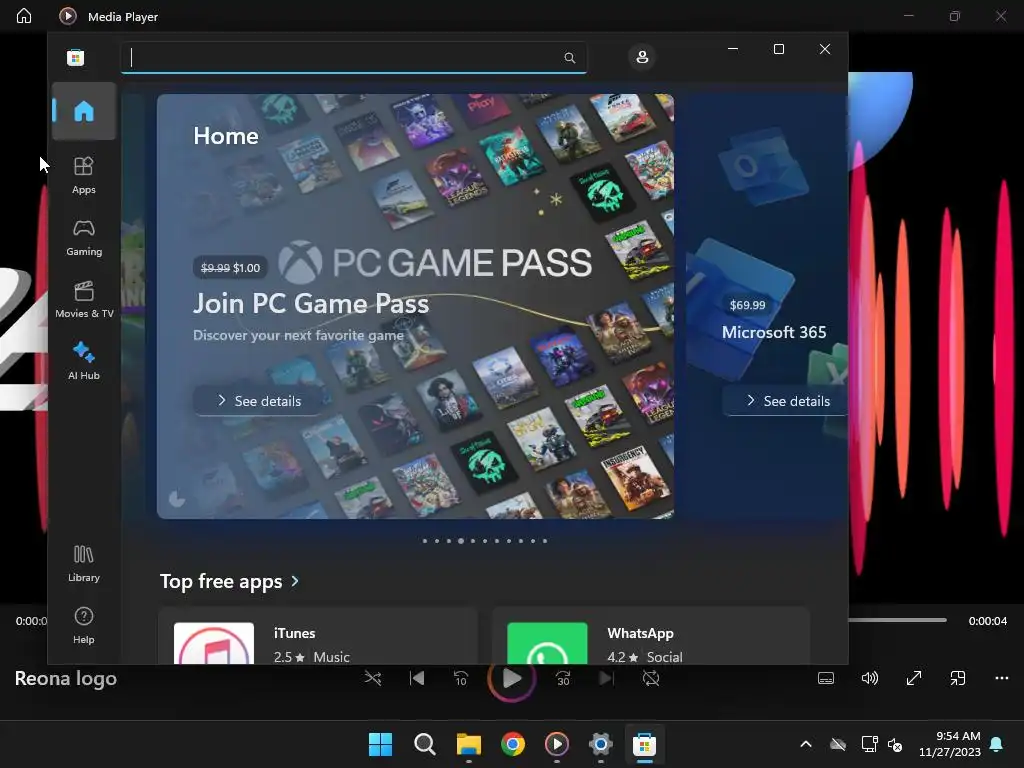See details for PC Game Pass
Image resolution: width=1024 pixels, height=768 pixels.
(259, 401)
